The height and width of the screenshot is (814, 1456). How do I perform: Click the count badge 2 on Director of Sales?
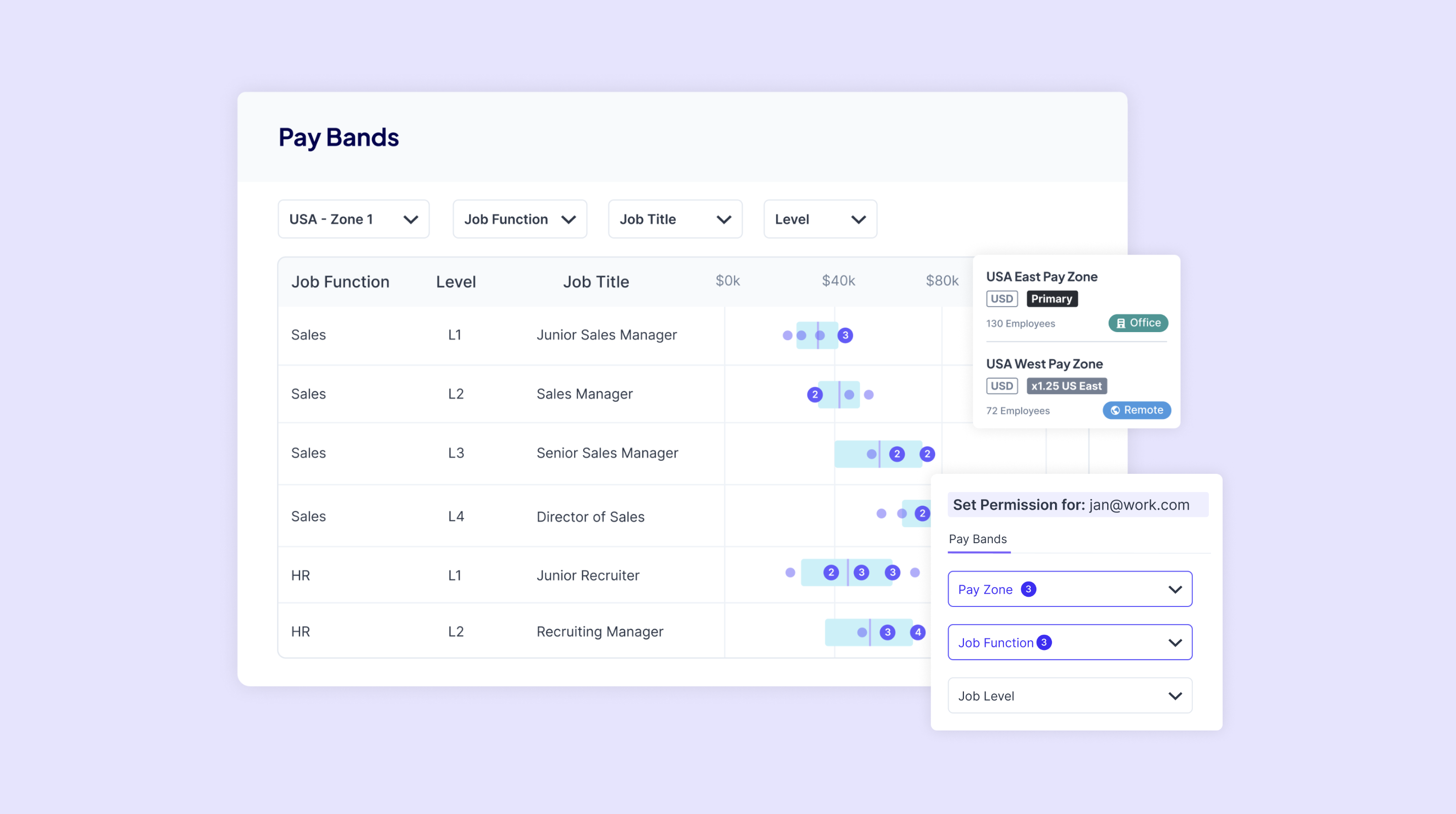coord(922,514)
